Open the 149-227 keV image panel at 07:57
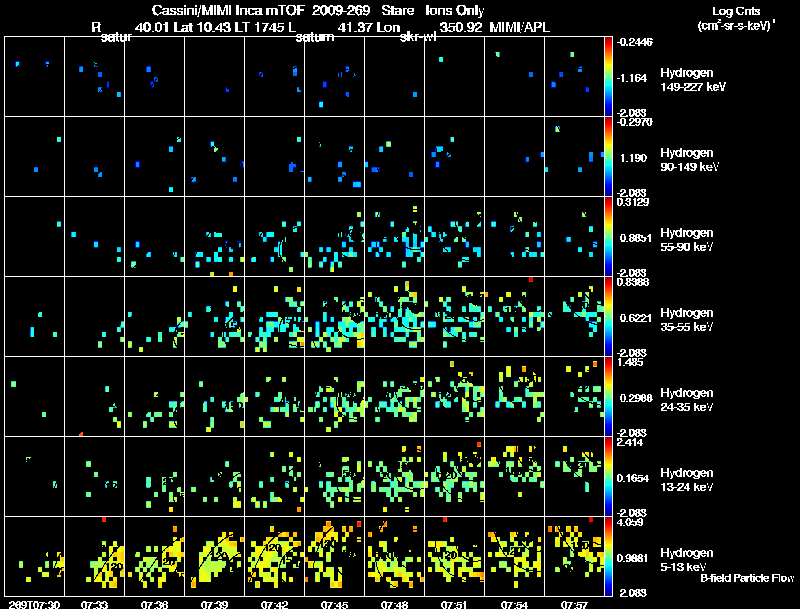800x609 pixels. tap(574, 76)
